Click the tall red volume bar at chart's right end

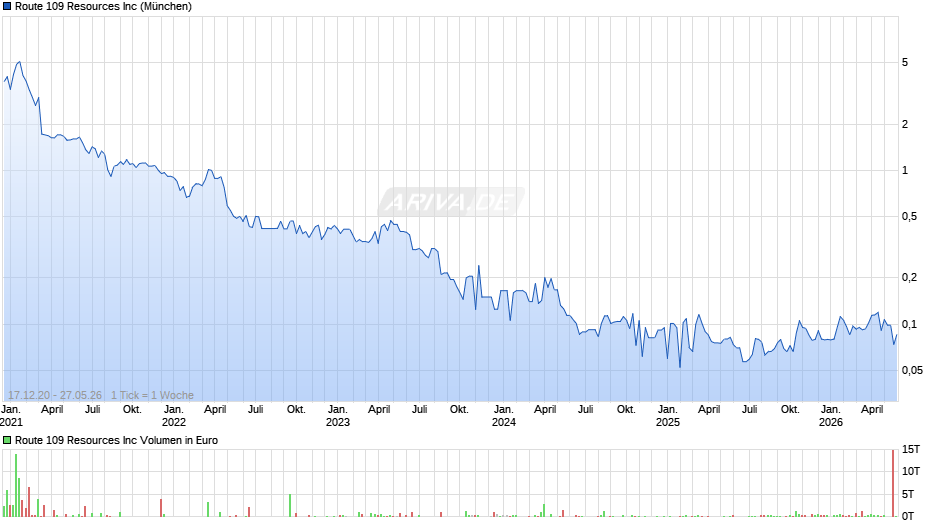click(893, 483)
